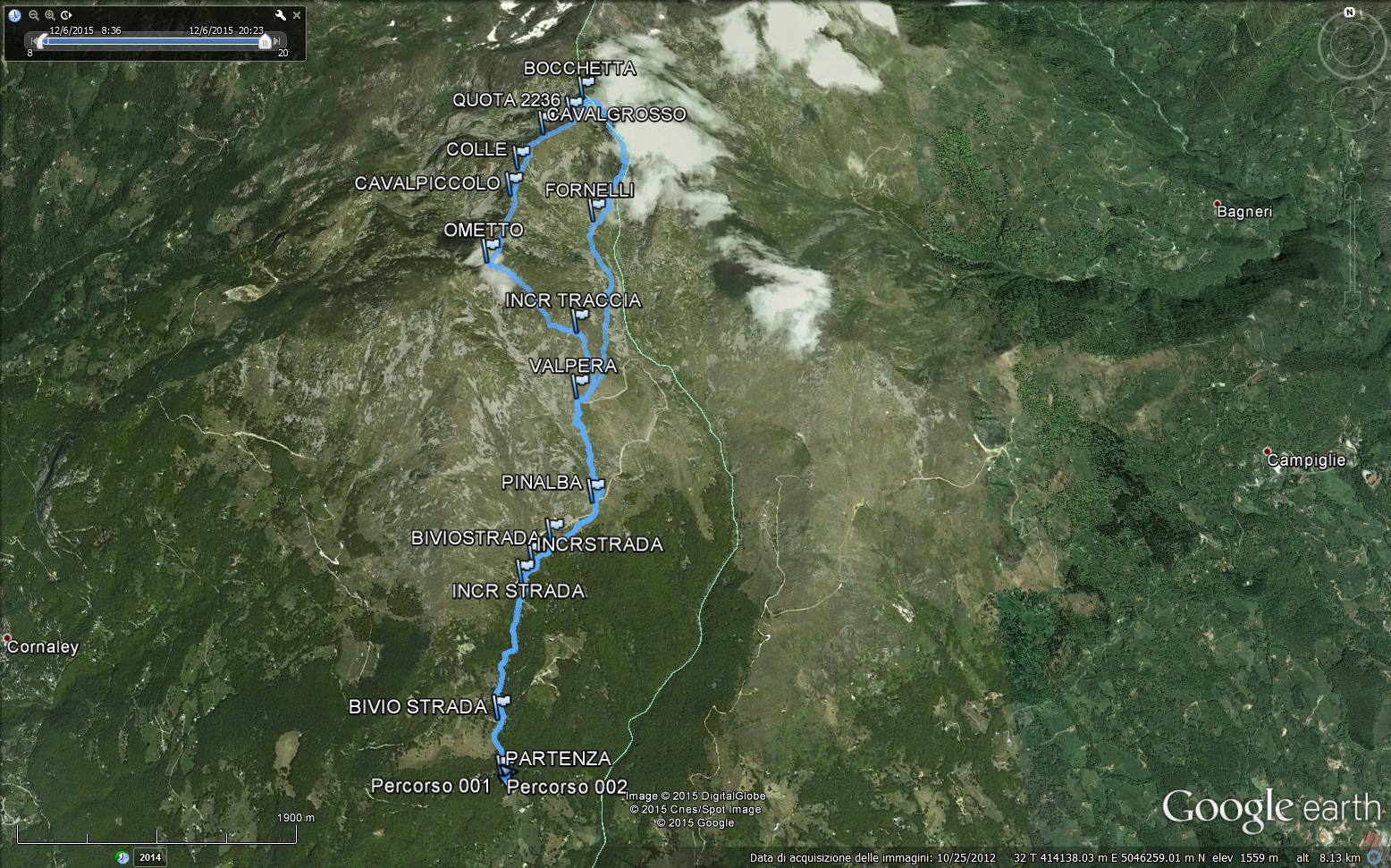Click the PARTENZA start label
The height and width of the screenshot is (868, 1391).
[x=559, y=759]
